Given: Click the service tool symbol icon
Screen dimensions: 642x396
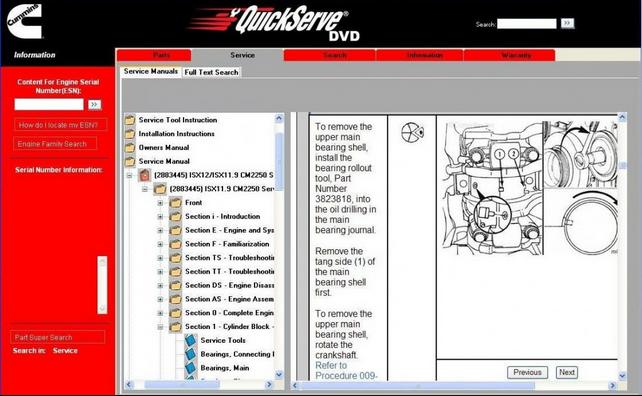Looking at the screenshot, I should click(412, 133).
